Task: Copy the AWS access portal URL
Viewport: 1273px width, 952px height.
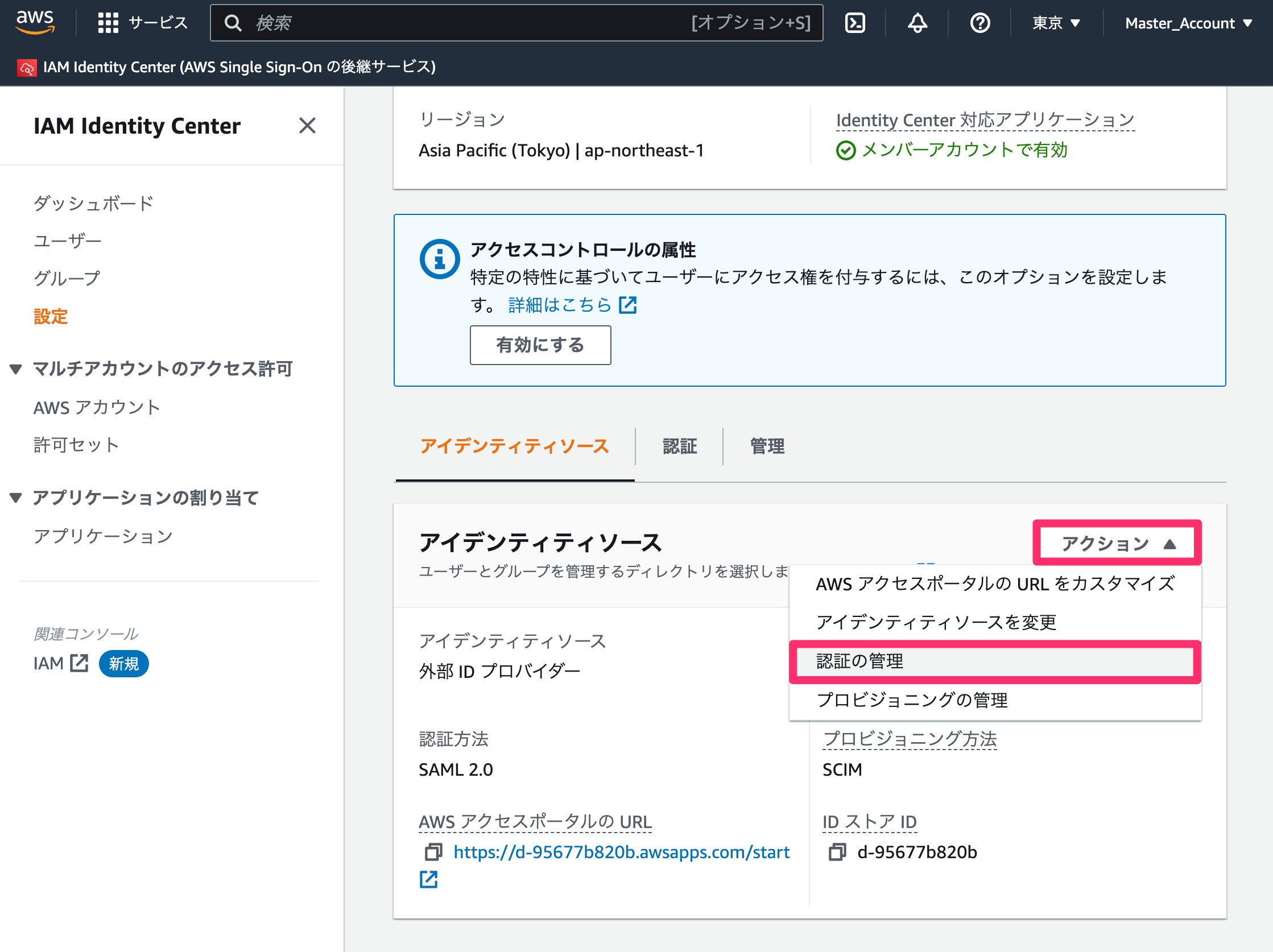Action: pyautogui.click(x=433, y=852)
